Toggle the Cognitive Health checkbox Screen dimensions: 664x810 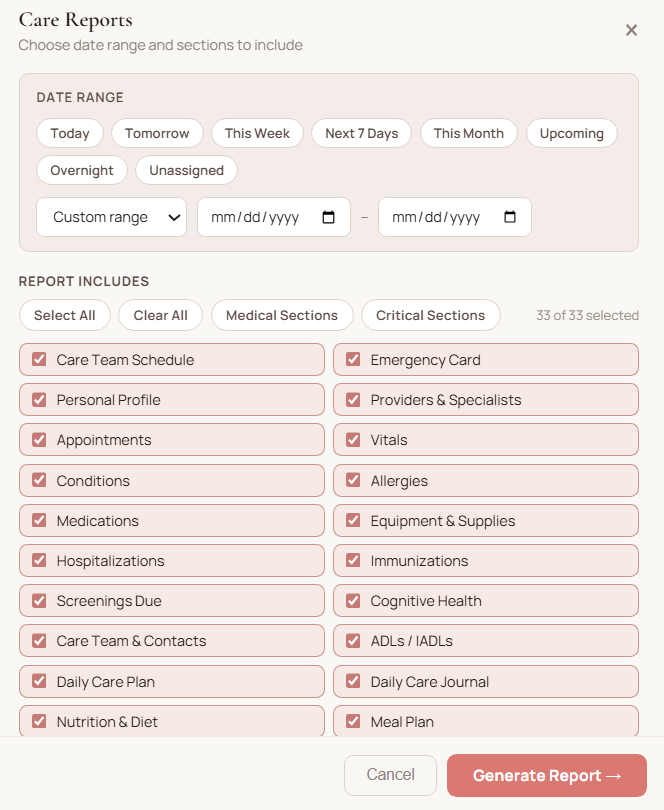coord(353,601)
